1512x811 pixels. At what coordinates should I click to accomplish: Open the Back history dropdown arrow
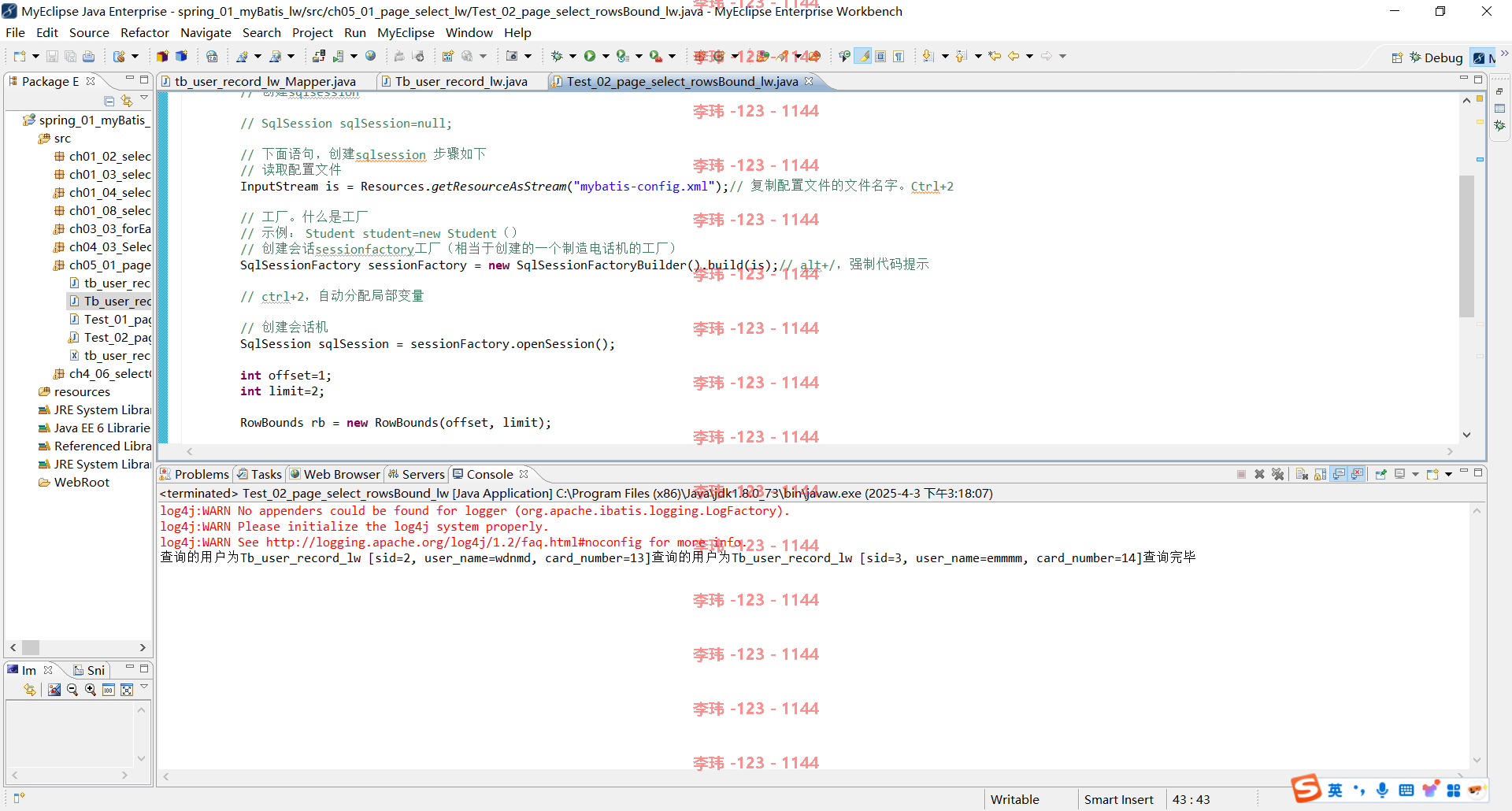point(1029,56)
